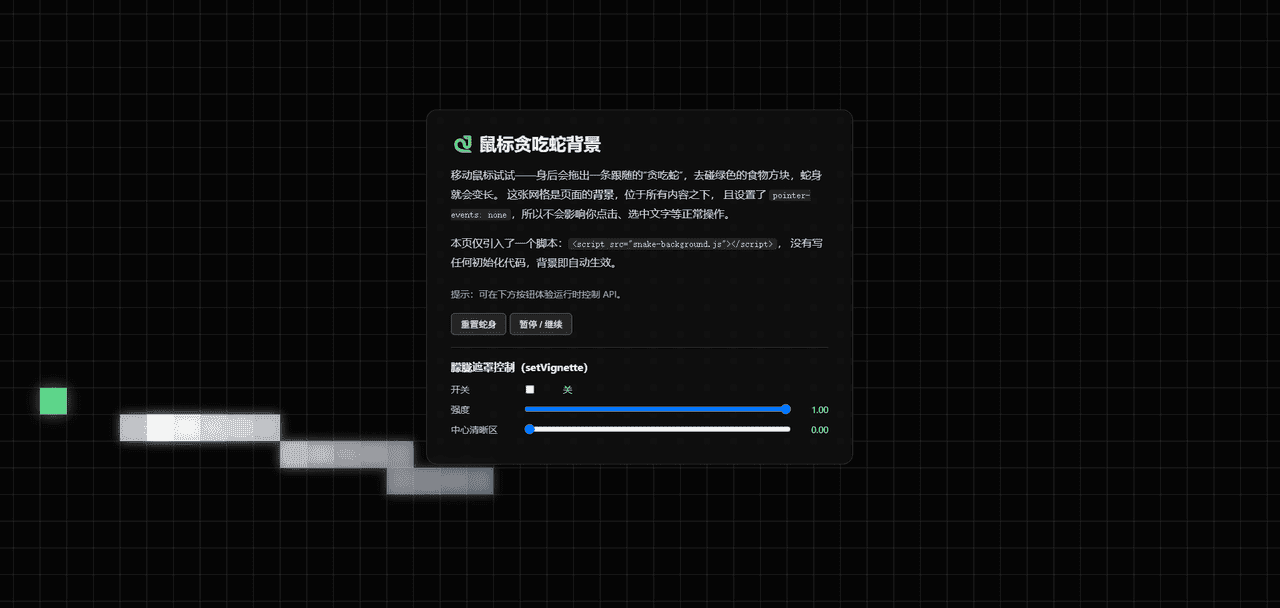Image resolution: width=1280 pixels, height=608 pixels.
Task: Click the script src code snippet
Action: (x=672, y=243)
